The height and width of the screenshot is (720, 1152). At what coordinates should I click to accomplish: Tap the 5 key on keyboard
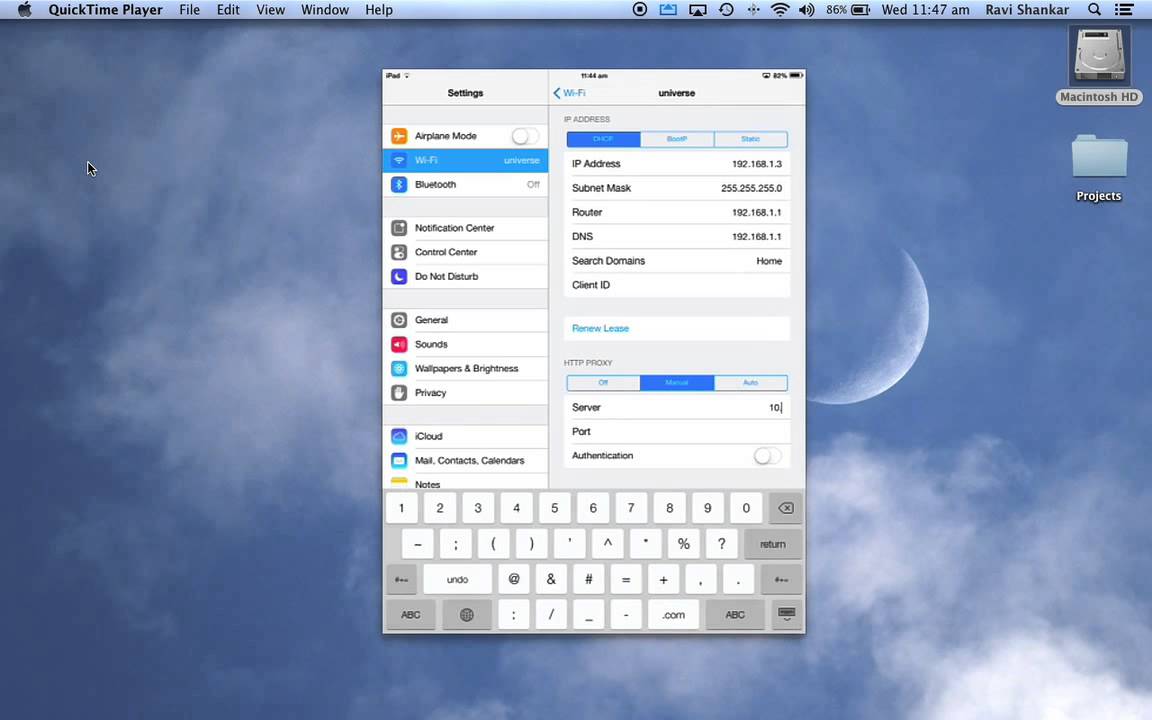coord(555,508)
